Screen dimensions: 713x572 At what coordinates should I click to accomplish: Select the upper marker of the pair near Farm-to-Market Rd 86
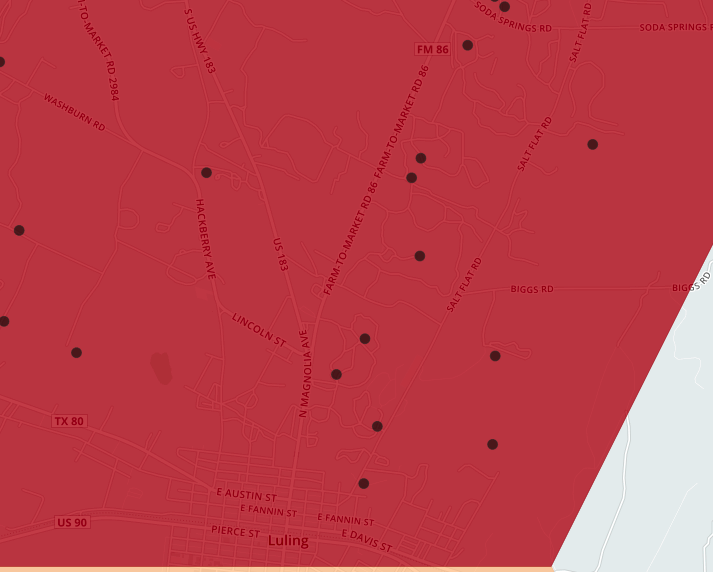coord(421,158)
